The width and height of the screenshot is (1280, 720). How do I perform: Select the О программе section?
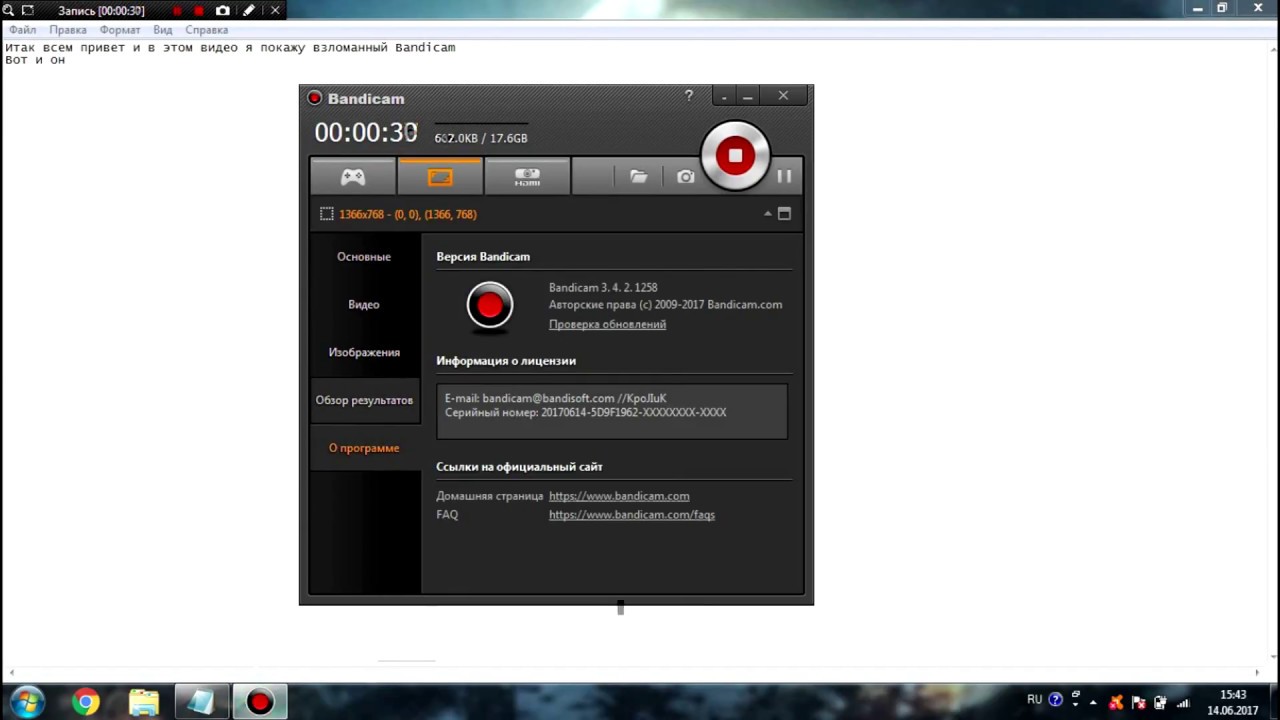tap(364, 448)
